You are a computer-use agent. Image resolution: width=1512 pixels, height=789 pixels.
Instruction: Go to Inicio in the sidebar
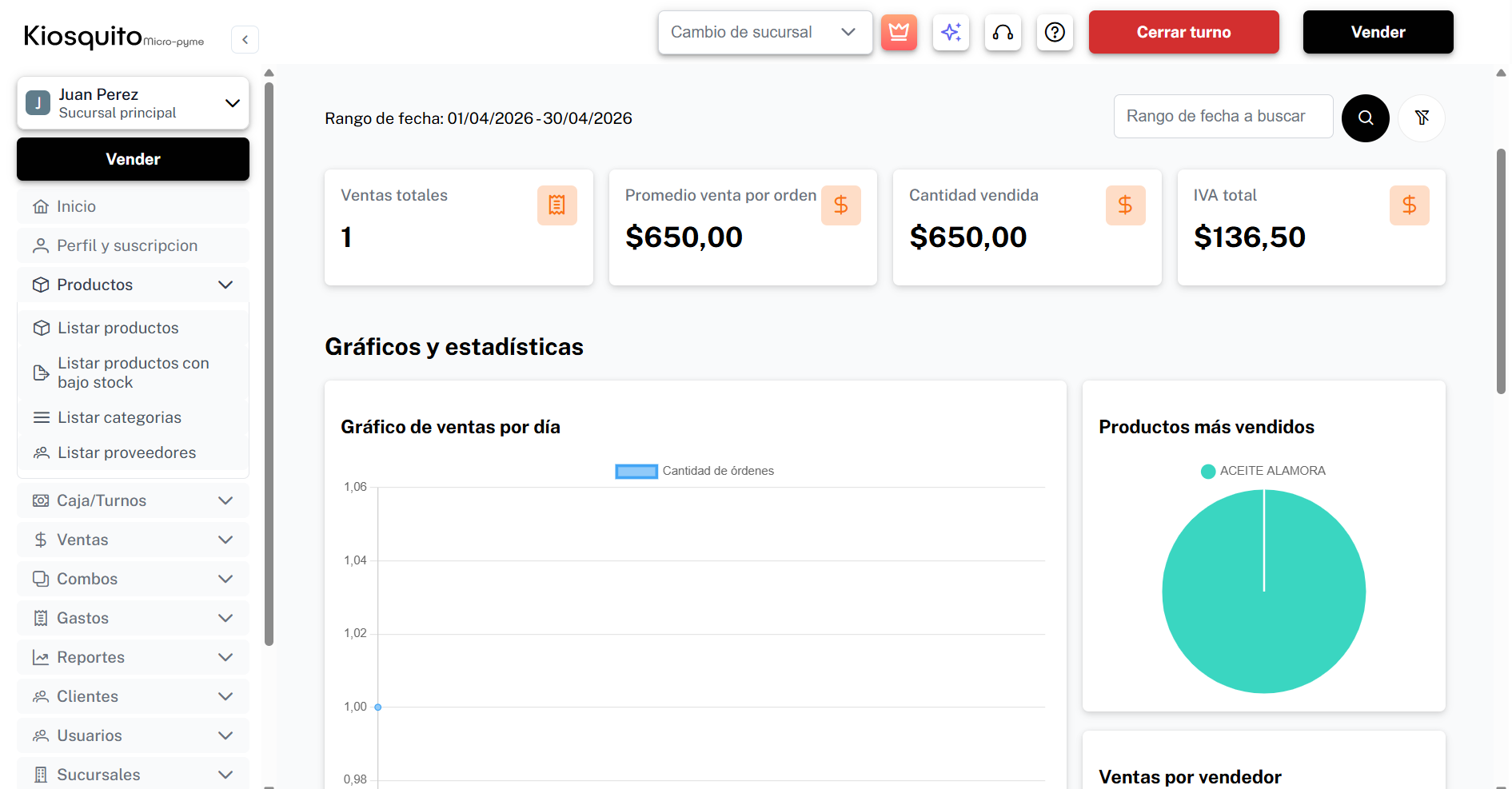(x=77, y=206)
